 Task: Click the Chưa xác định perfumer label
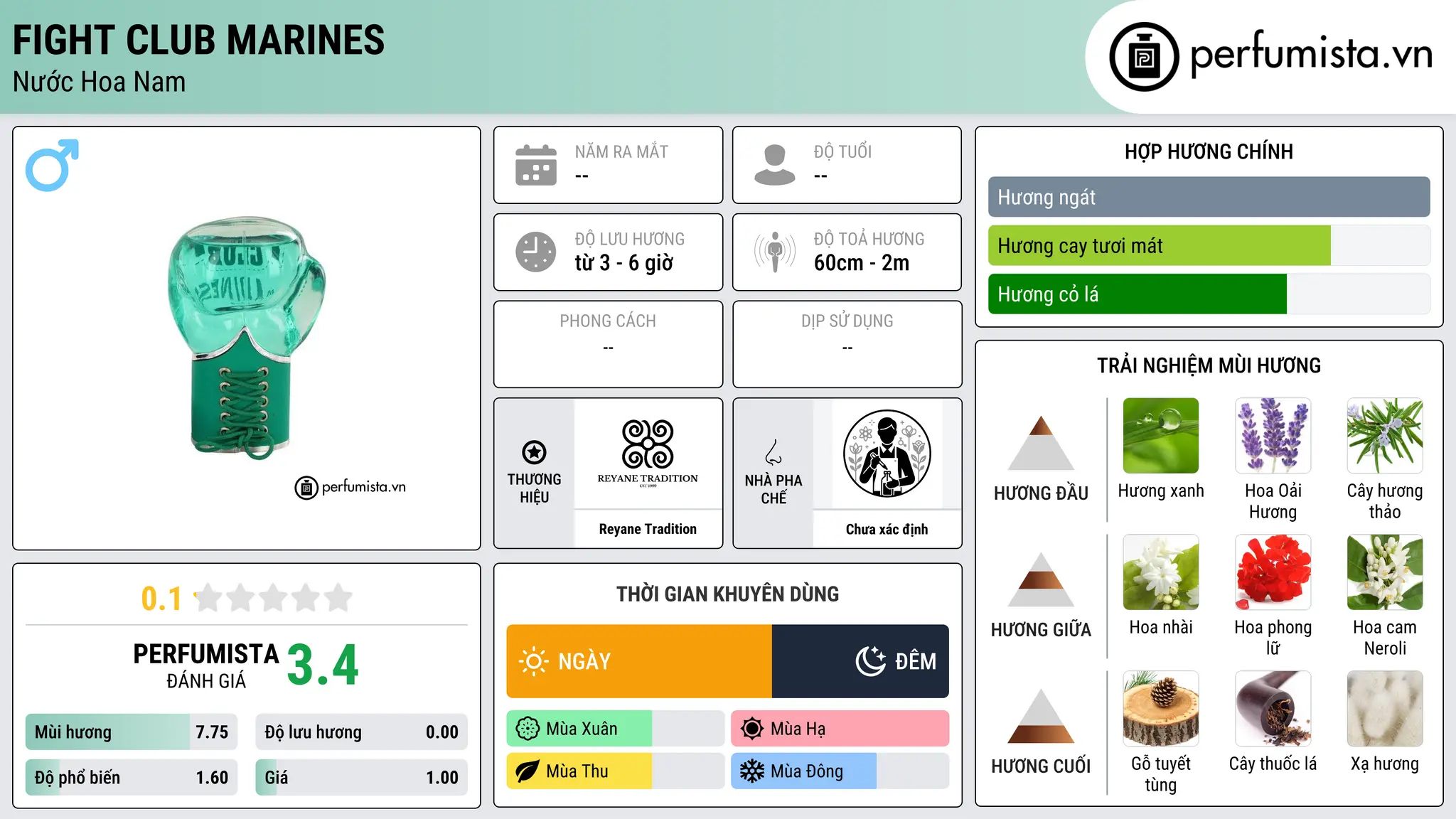coord(887,529)
